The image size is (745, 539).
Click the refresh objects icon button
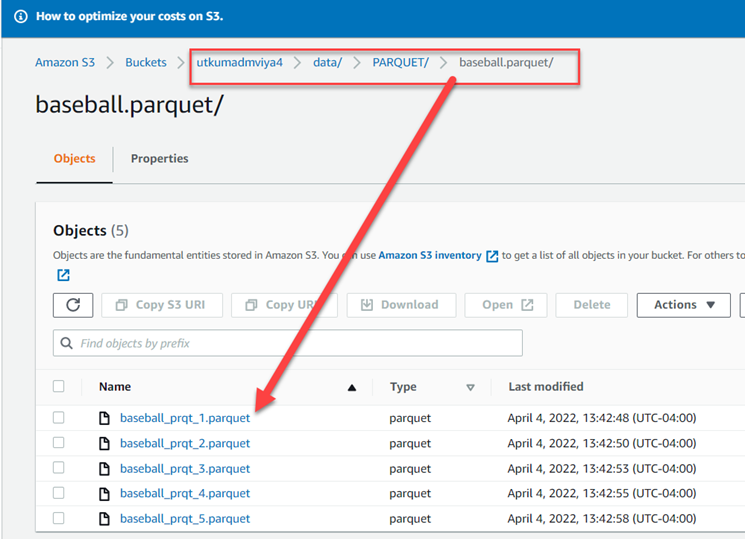tap(73, 305)
